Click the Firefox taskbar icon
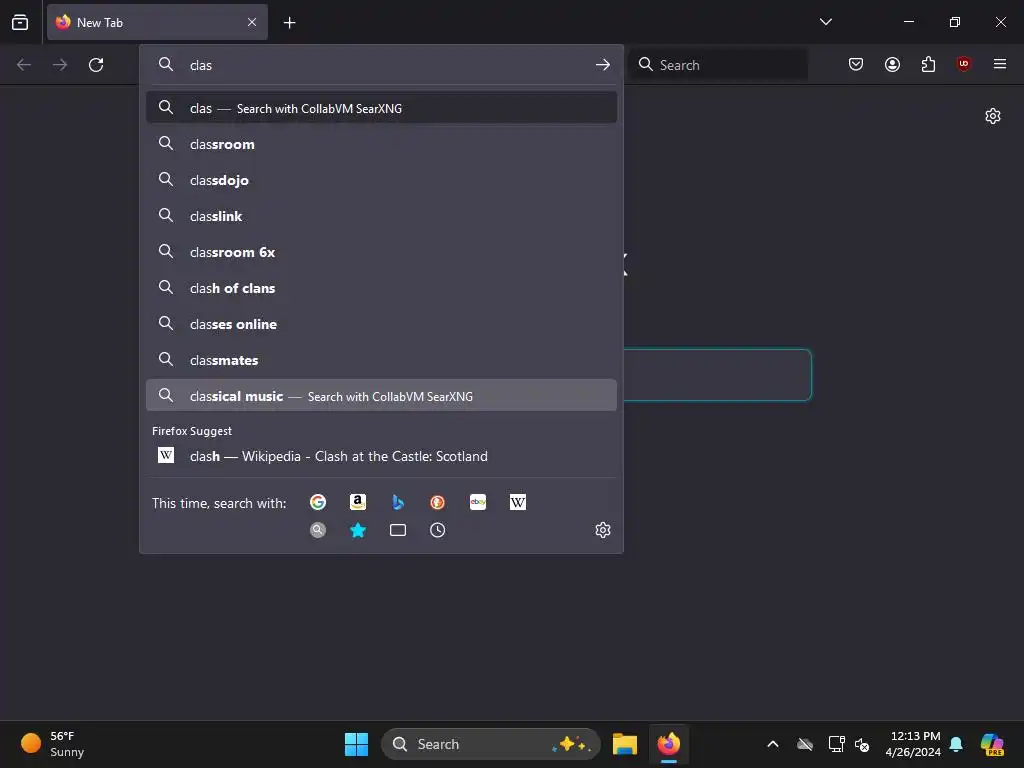Image resolution: width=1024 pixels, height=768 pixels. 669,744
